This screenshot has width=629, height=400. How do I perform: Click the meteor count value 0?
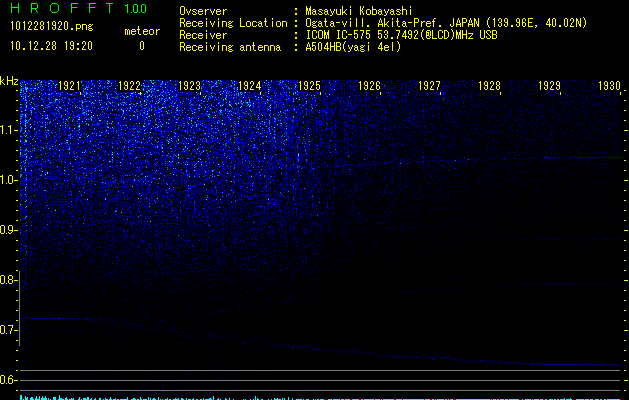(x=142, y=46)
